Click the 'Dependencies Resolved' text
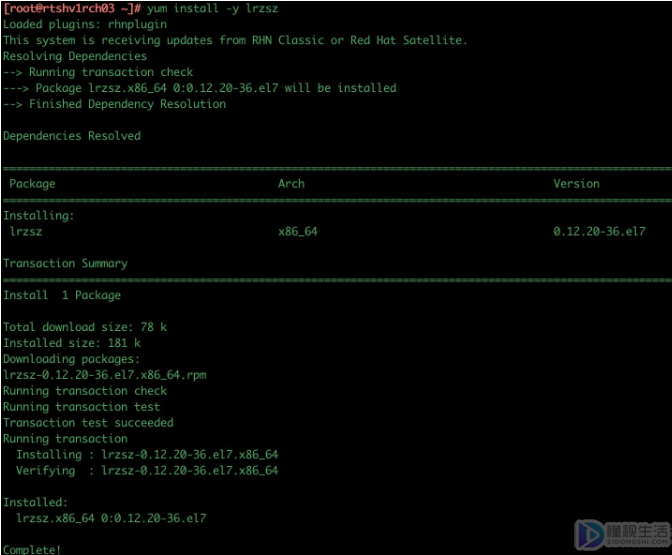This screenshot has height=555, width=672. pos(71,136)
